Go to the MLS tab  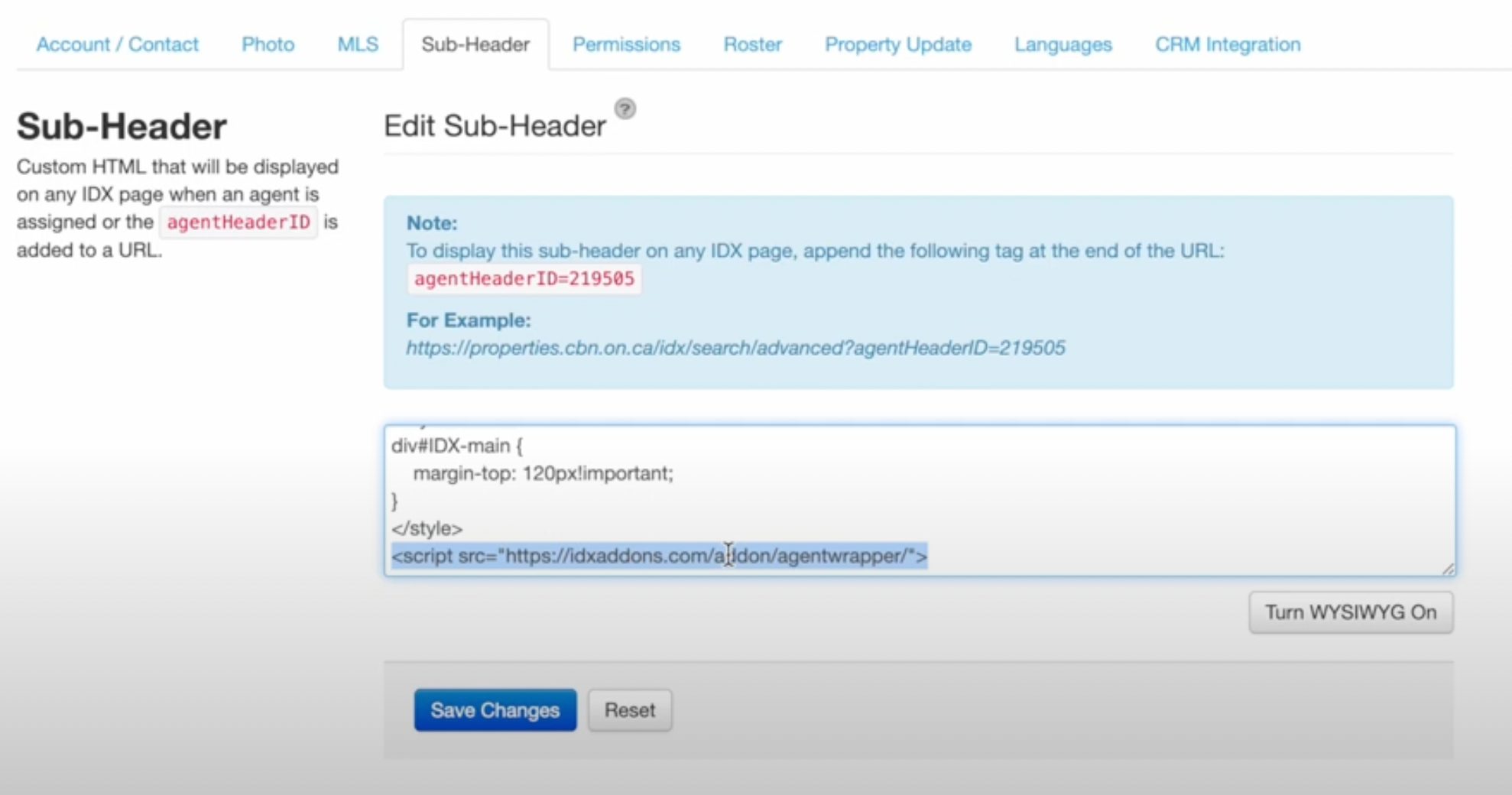coord(358,44)
